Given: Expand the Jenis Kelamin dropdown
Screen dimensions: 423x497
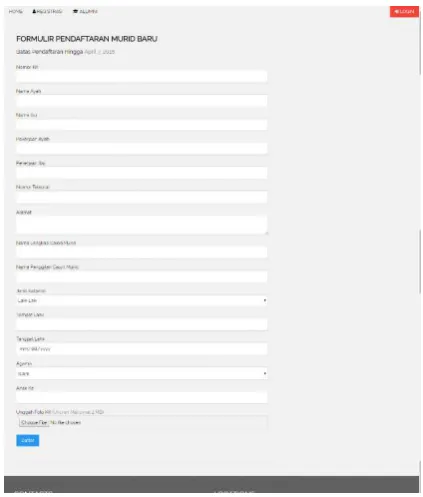Looking at the screenshot, I should [x=141, y=300].
